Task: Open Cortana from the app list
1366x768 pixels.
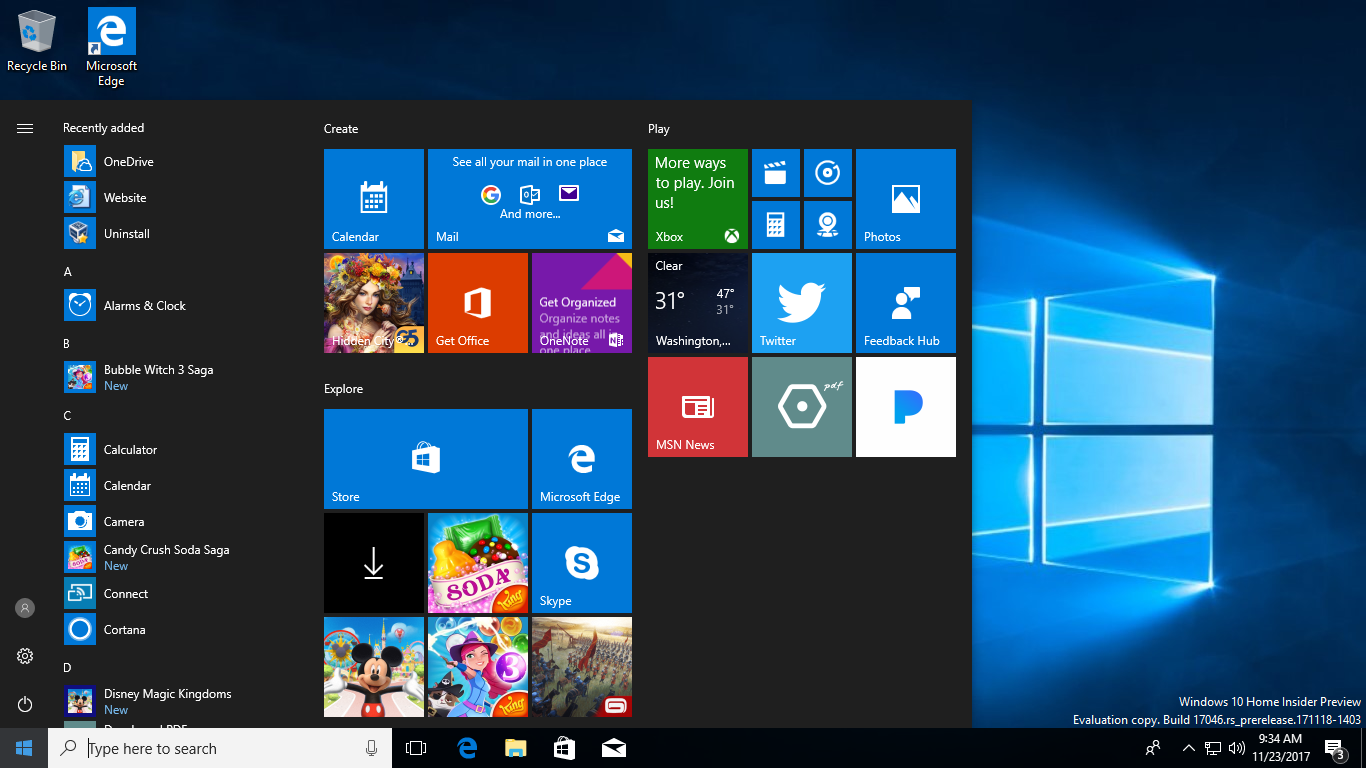Action: (180, 630)
